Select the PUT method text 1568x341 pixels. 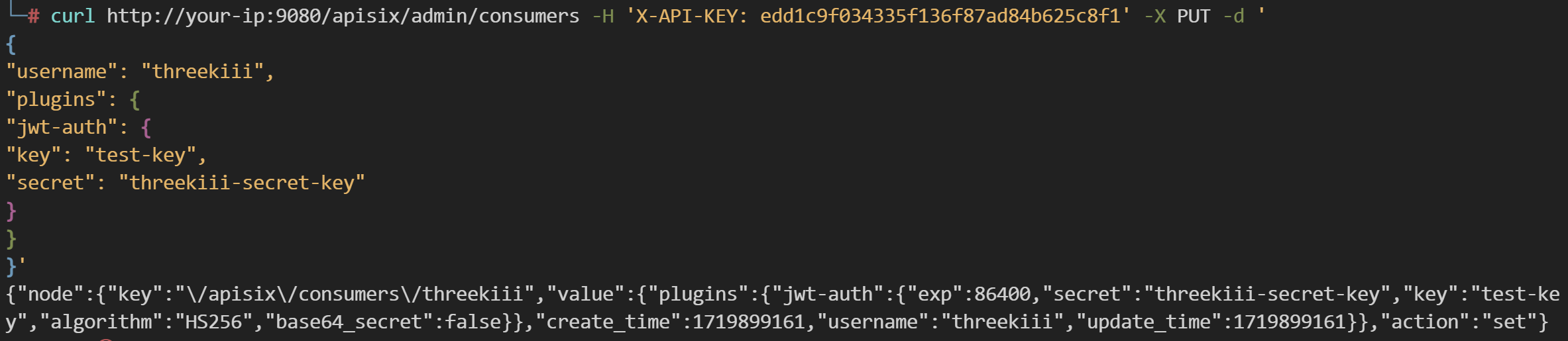[1193, 16]
